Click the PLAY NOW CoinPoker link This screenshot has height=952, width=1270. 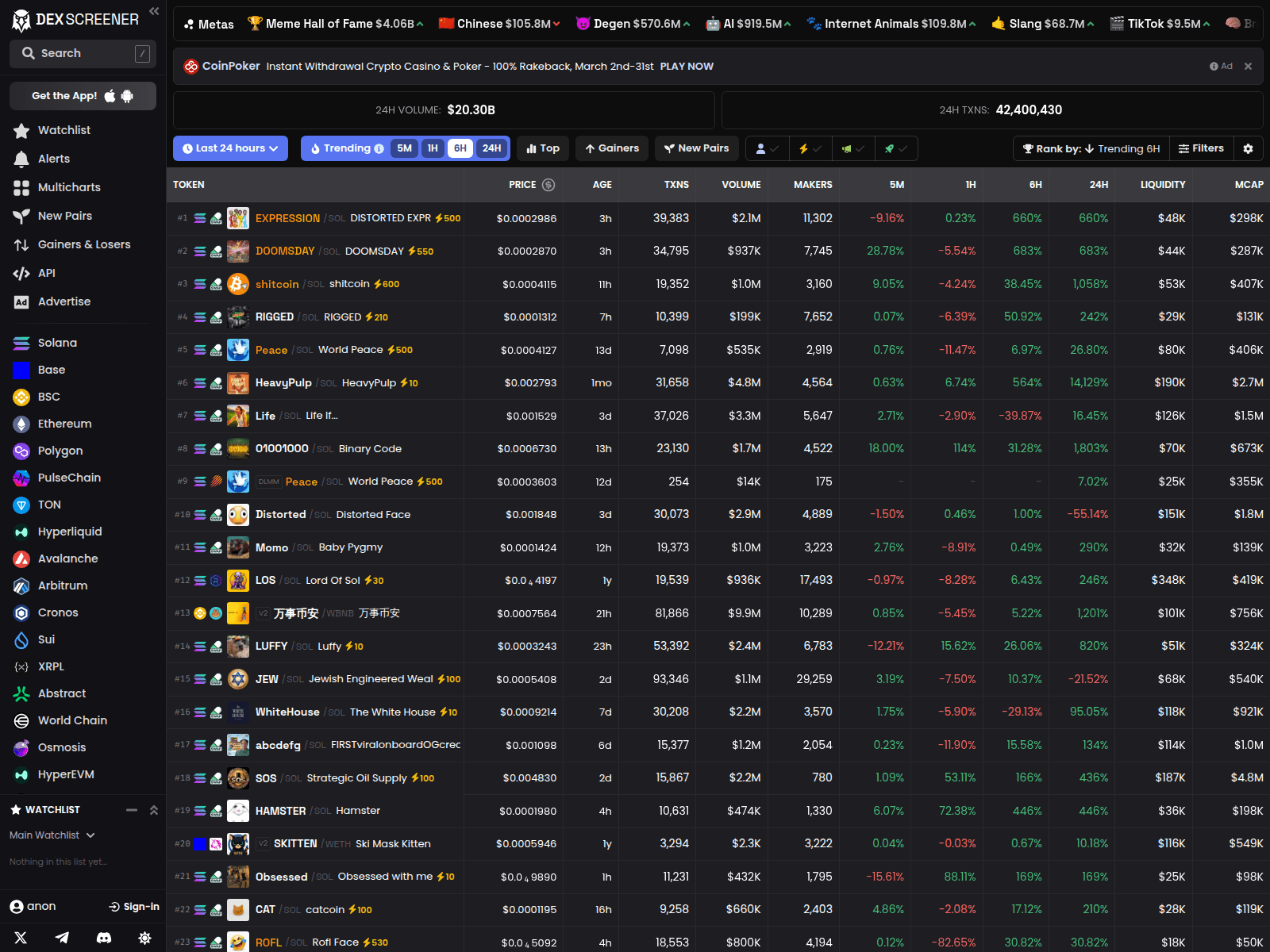pos(686,66)
